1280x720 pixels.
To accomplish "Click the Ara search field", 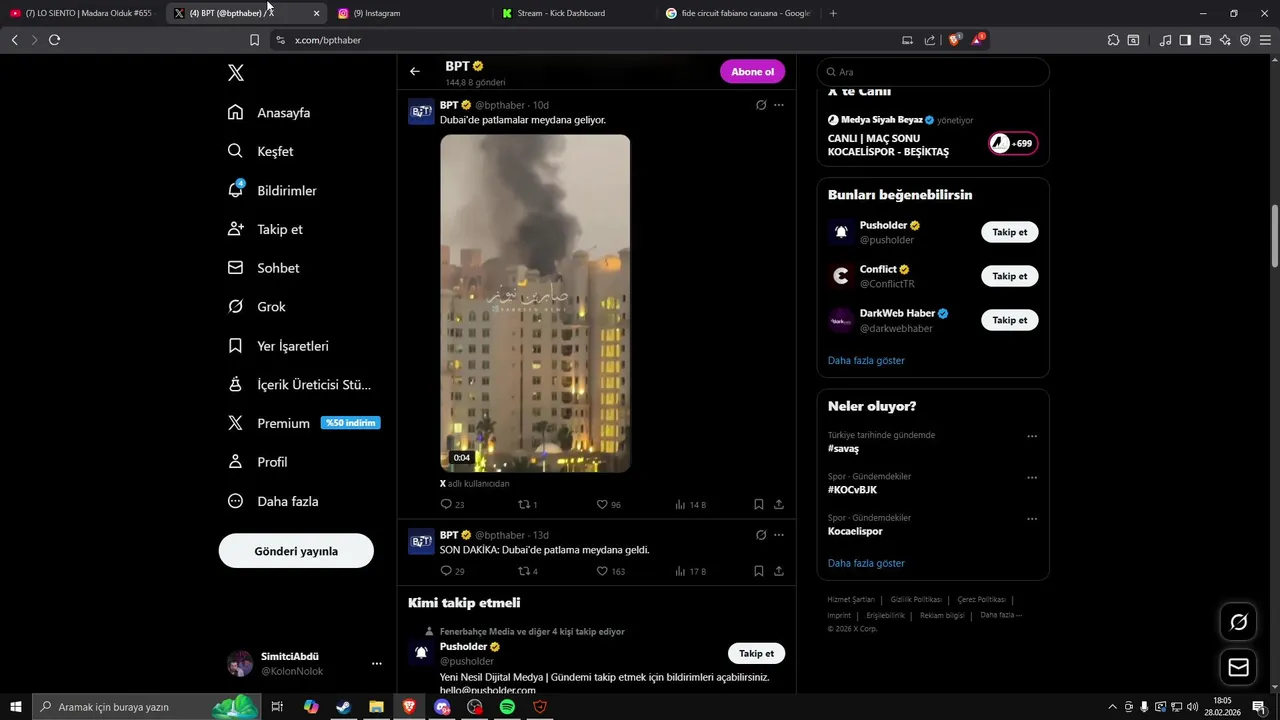I will click(x=933, y=72).
